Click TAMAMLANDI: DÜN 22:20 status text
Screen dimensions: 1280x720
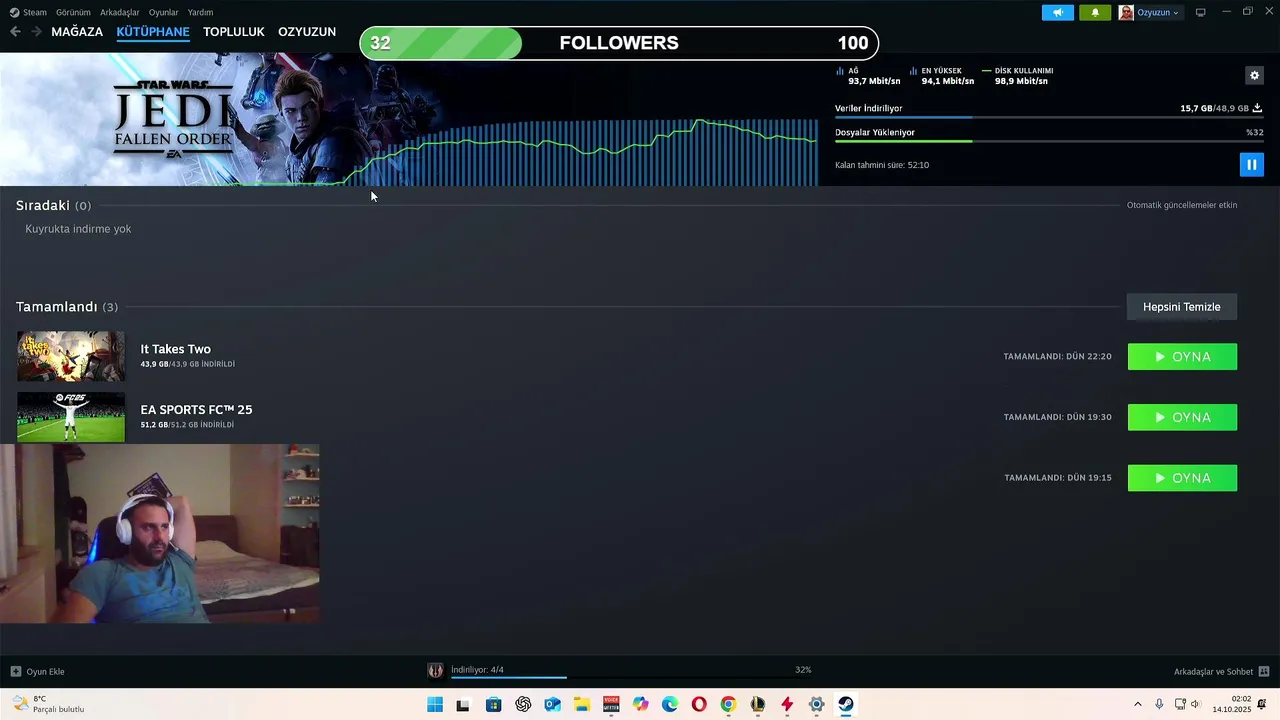1057,357
